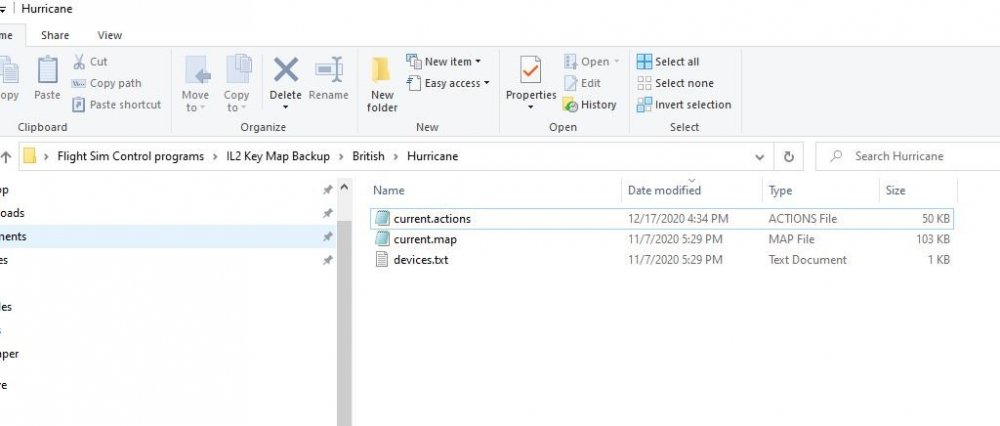
Task: Click the 103 KB size cell
Action: (932, 239)
